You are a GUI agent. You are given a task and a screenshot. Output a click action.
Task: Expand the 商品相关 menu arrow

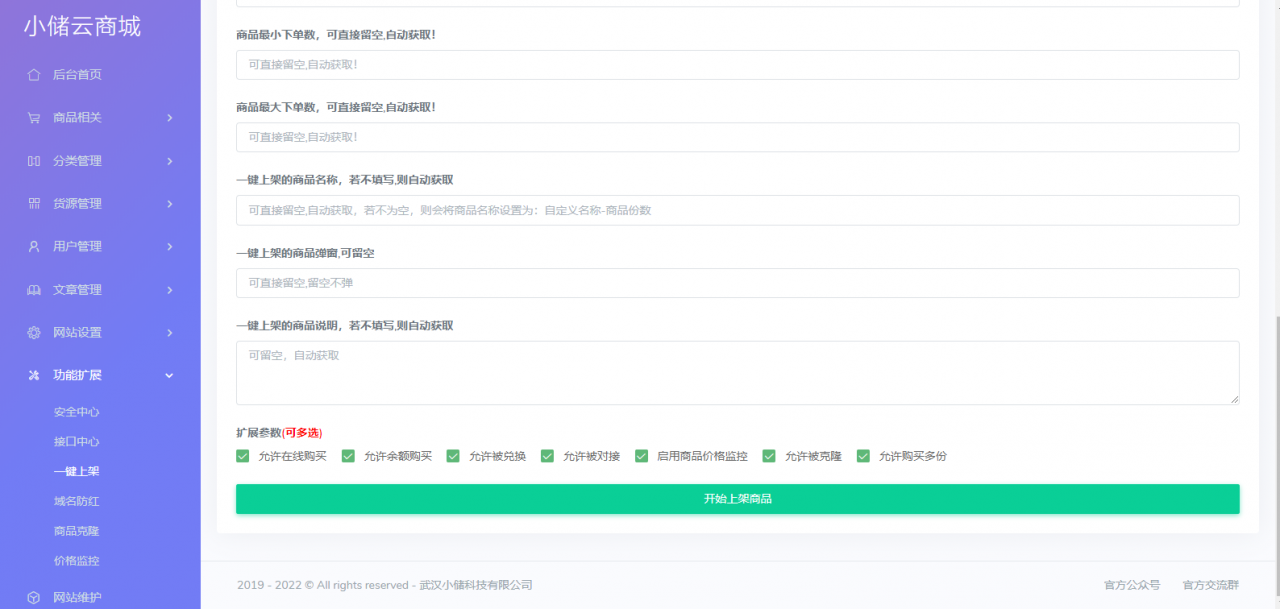169,117
